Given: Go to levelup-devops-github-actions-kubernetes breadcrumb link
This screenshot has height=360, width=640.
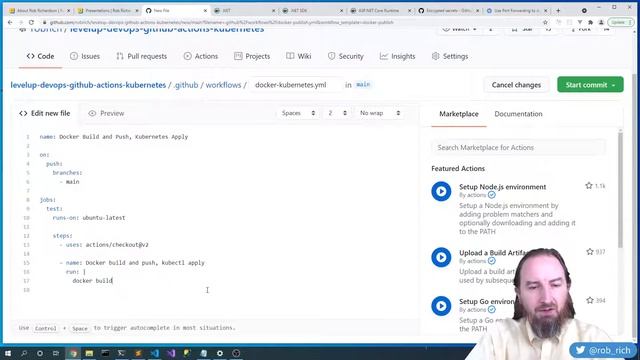Looking at the screenshot, I should click(x=88, y=85).
